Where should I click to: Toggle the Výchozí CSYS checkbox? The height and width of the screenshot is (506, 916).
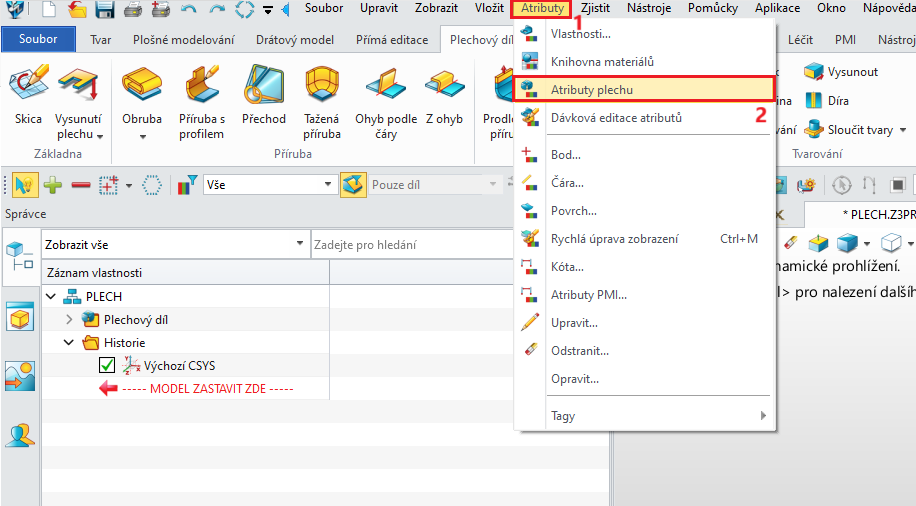click(106, 365)
